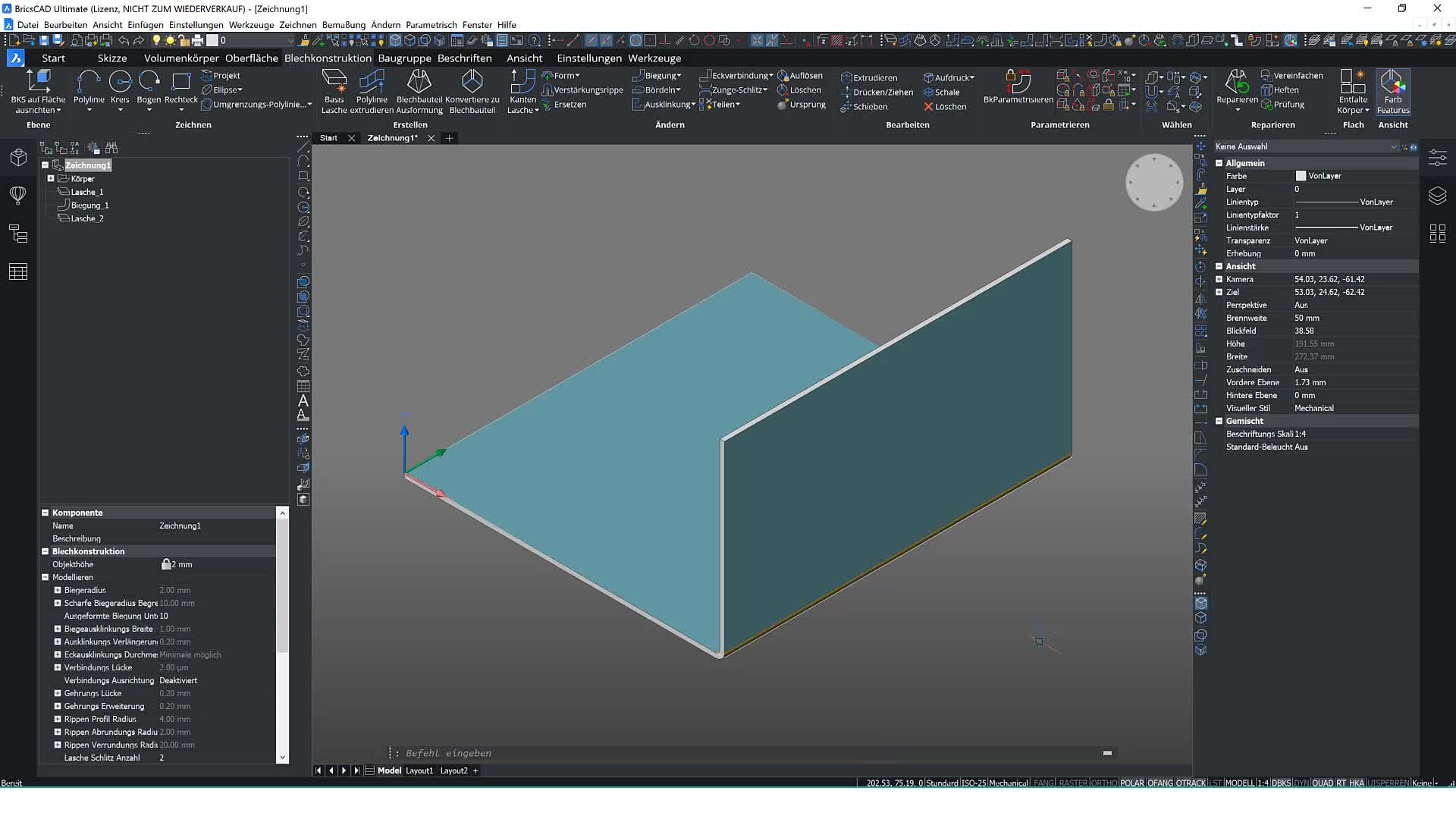Expand the Biegeradius property

[x=58, y=590]
